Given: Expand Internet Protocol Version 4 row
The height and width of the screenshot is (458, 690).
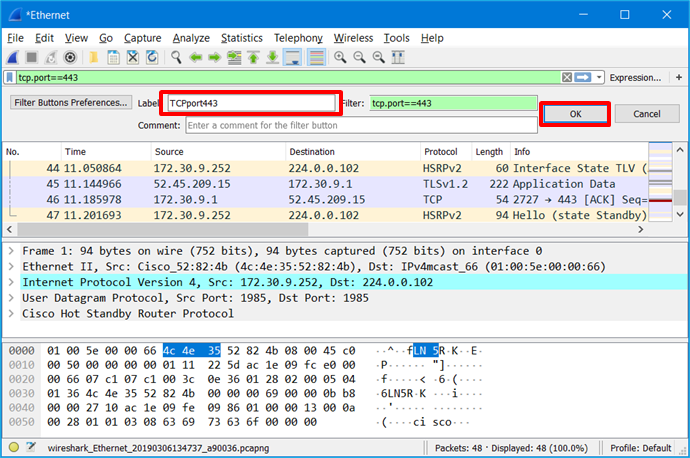Looking at the screenshot, I should coord(11,282).
